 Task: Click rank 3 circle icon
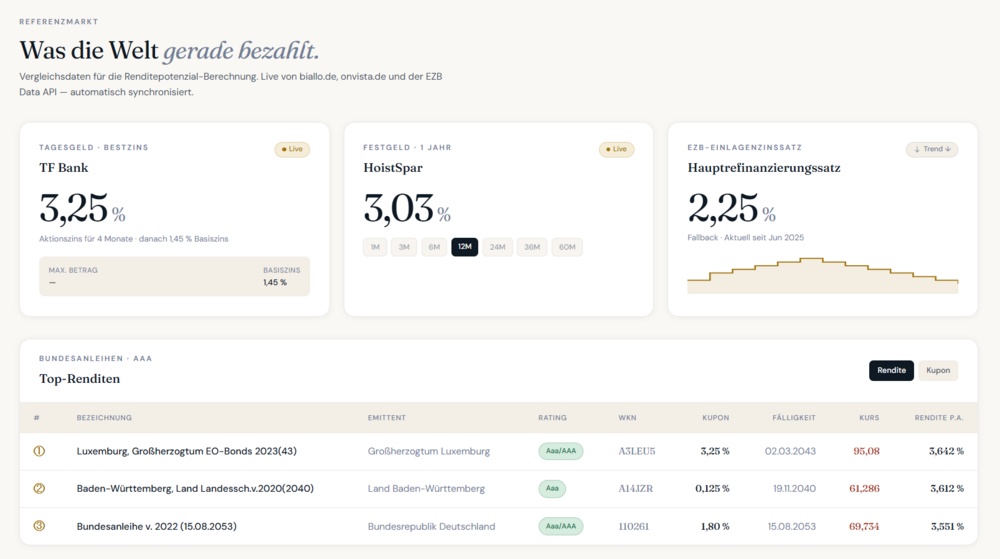point(39,526)
